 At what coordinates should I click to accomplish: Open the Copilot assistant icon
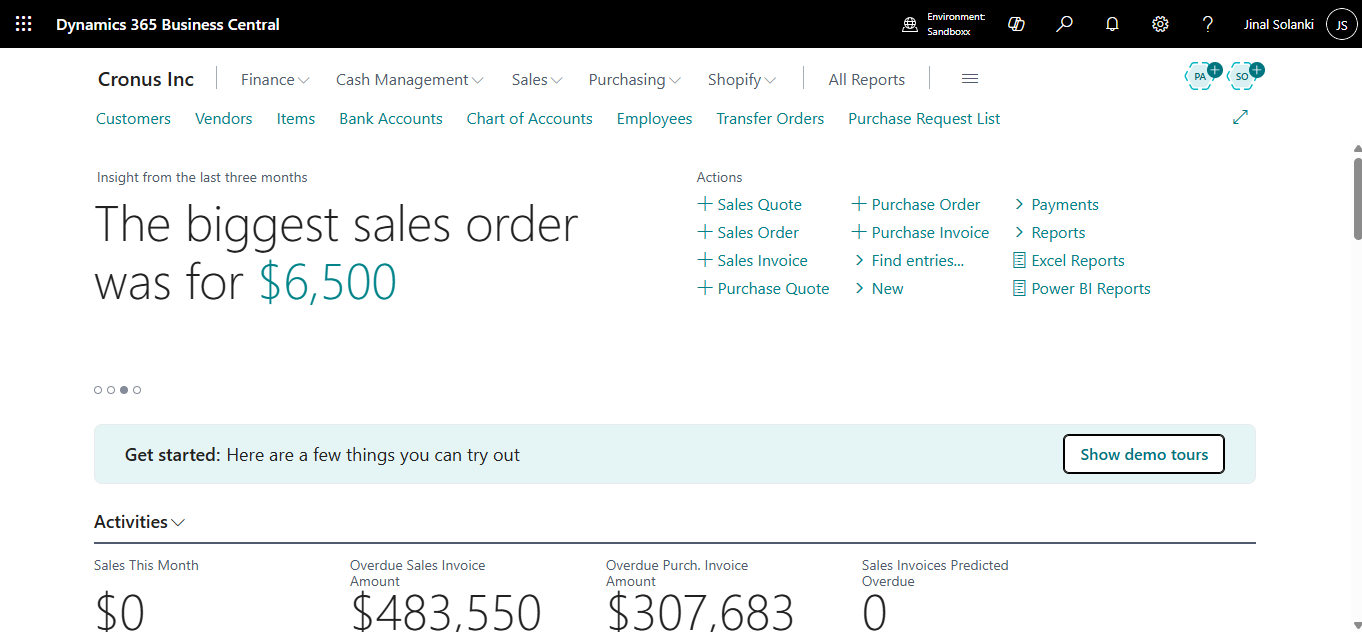pyautogui.click(x=1016, y=23)
